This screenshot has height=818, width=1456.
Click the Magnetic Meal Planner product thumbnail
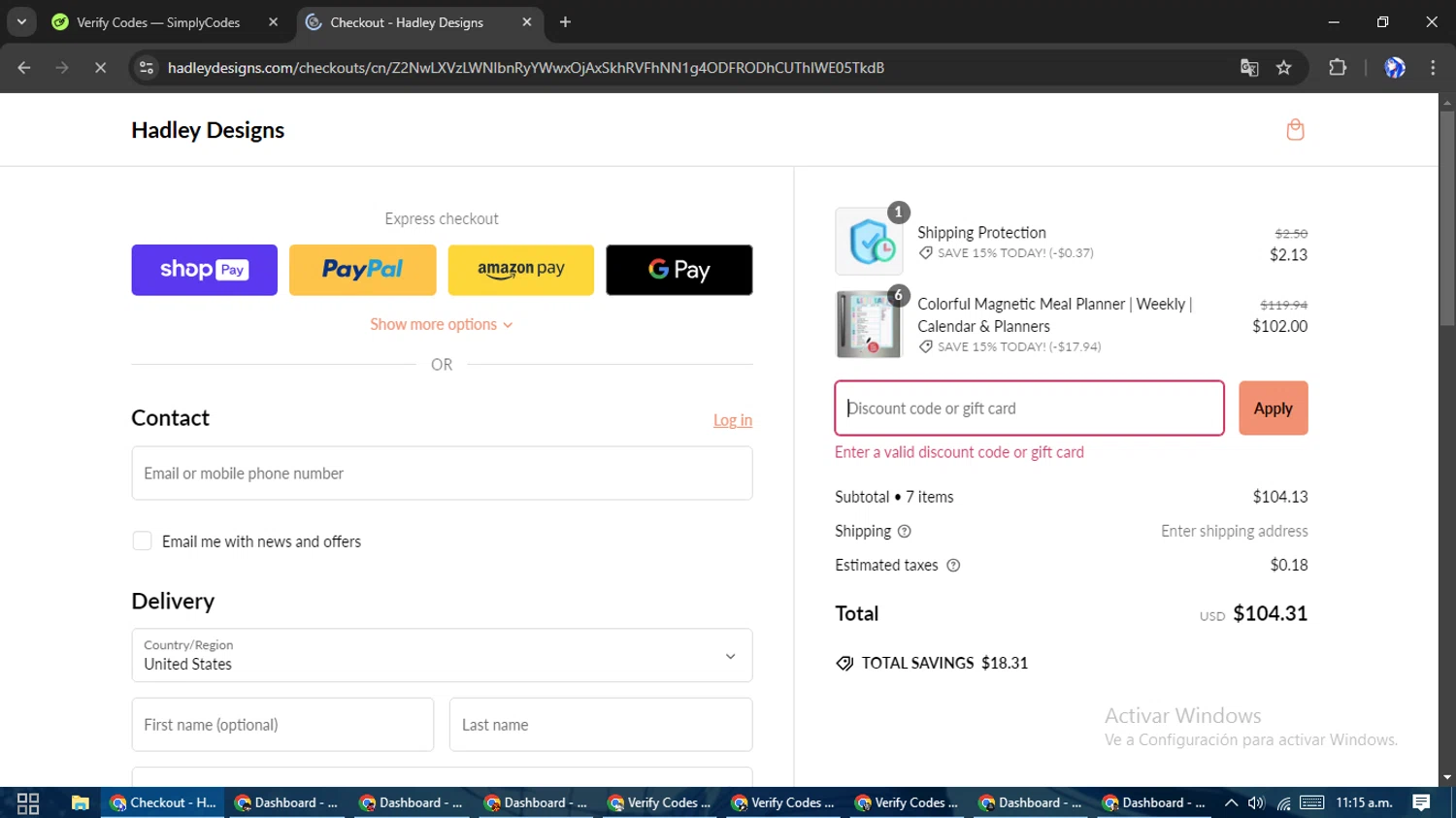(869, 325)
